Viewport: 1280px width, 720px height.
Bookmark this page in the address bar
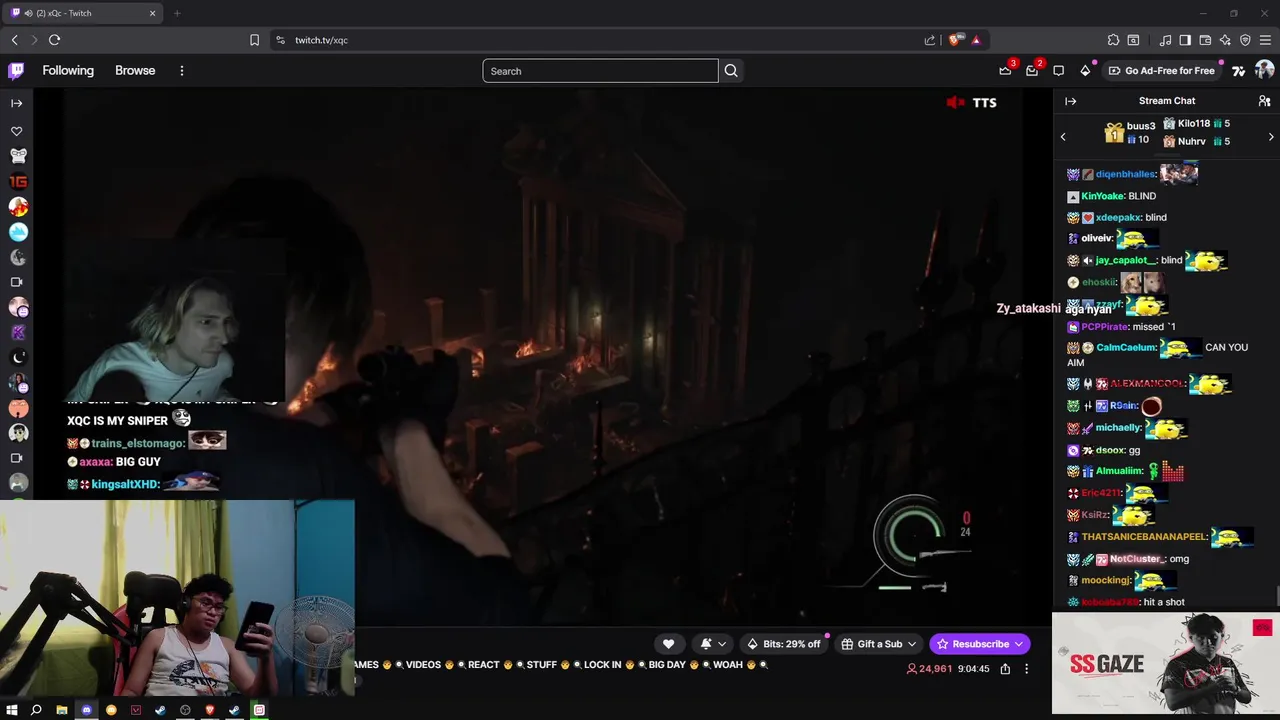coord(254,40)
